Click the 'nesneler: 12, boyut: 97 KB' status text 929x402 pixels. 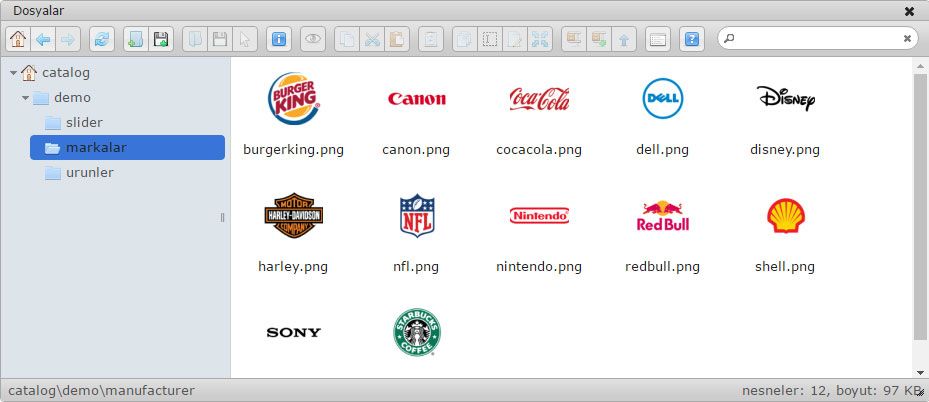(x=831, y=391)
